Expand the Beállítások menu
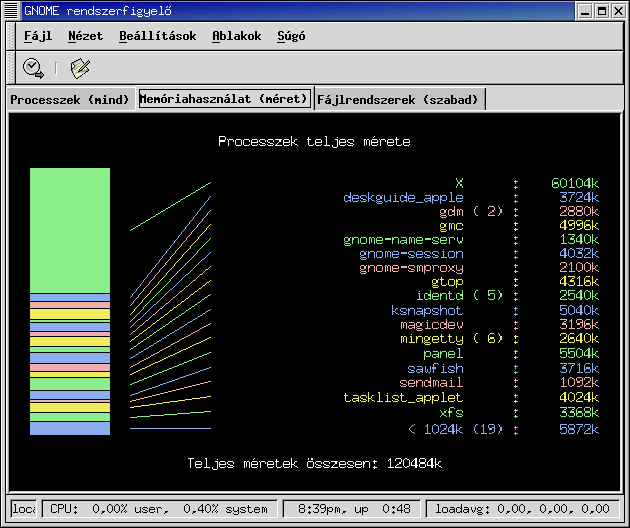 click(x=156, y=36)
